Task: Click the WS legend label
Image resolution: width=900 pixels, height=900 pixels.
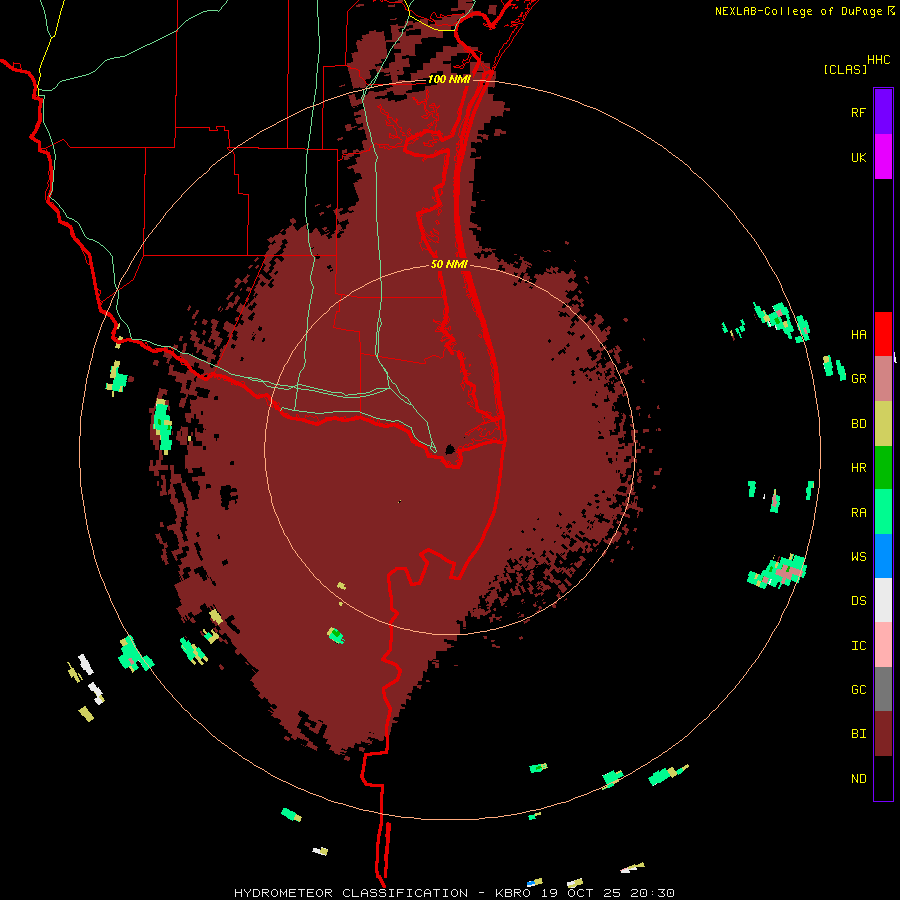Action: pyautogui.click(x=858, y=556)
